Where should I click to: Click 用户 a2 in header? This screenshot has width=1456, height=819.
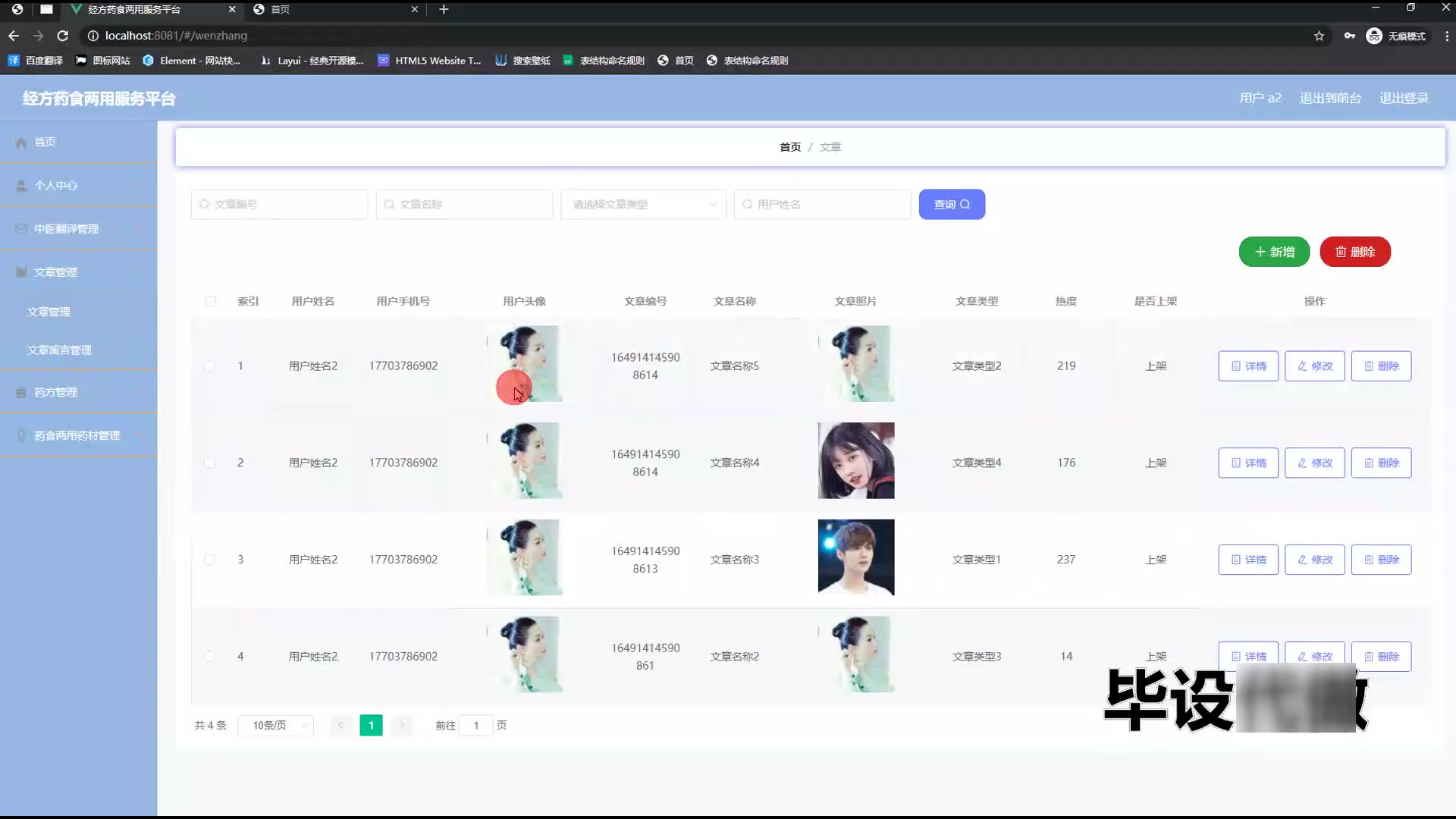pyautogui.click(x=1260, y=98)
